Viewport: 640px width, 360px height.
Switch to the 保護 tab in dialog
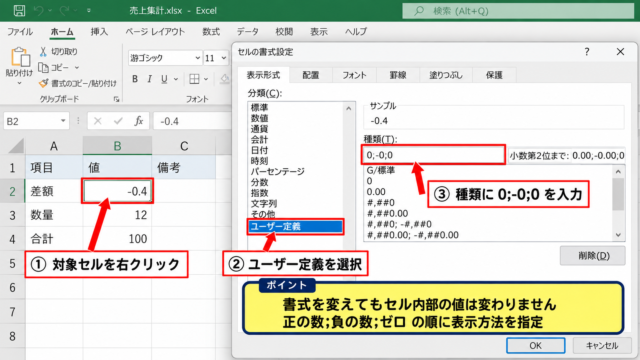pyautogui.click(x=494, y=75)
